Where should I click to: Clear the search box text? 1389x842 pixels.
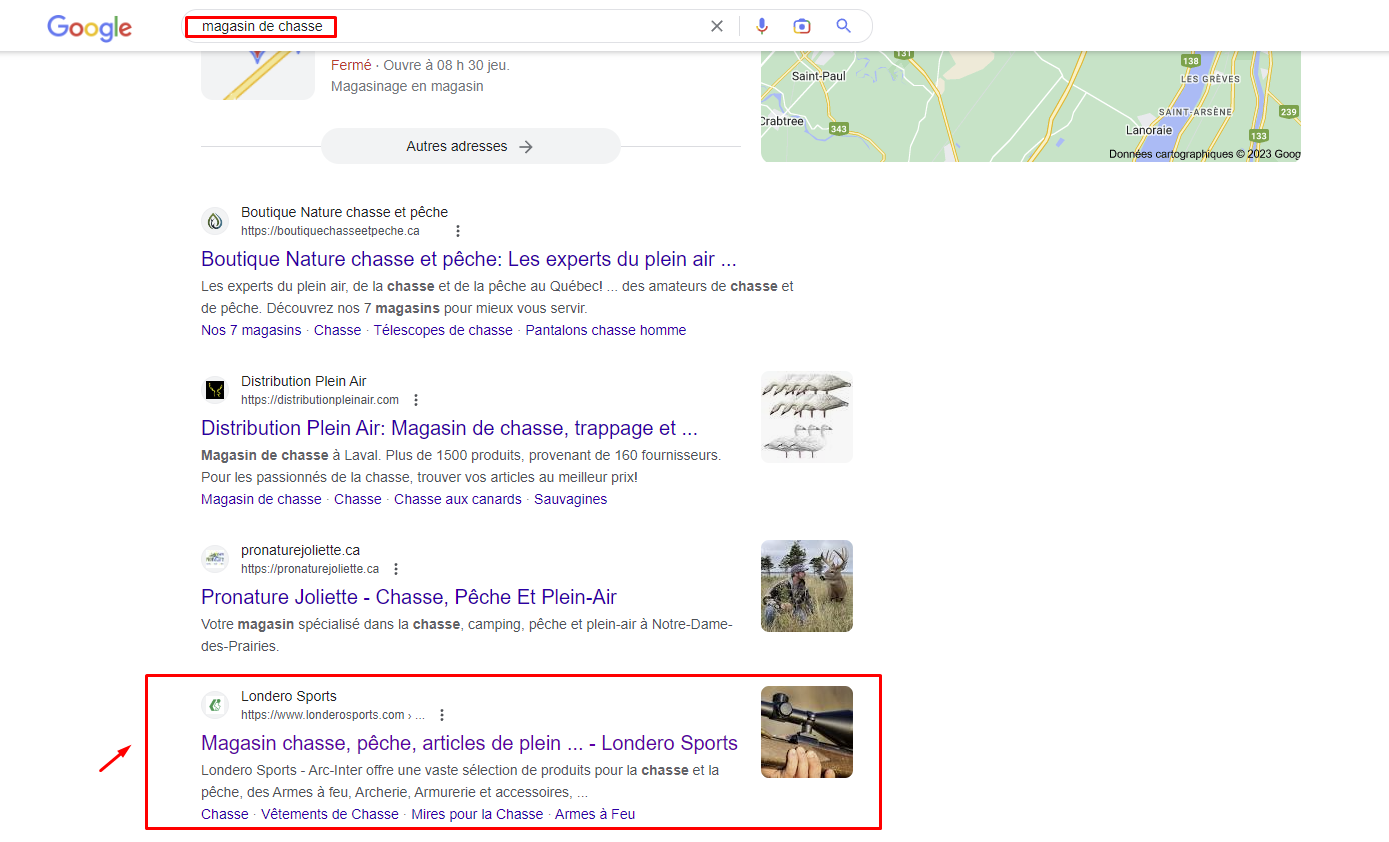[716, 26]
